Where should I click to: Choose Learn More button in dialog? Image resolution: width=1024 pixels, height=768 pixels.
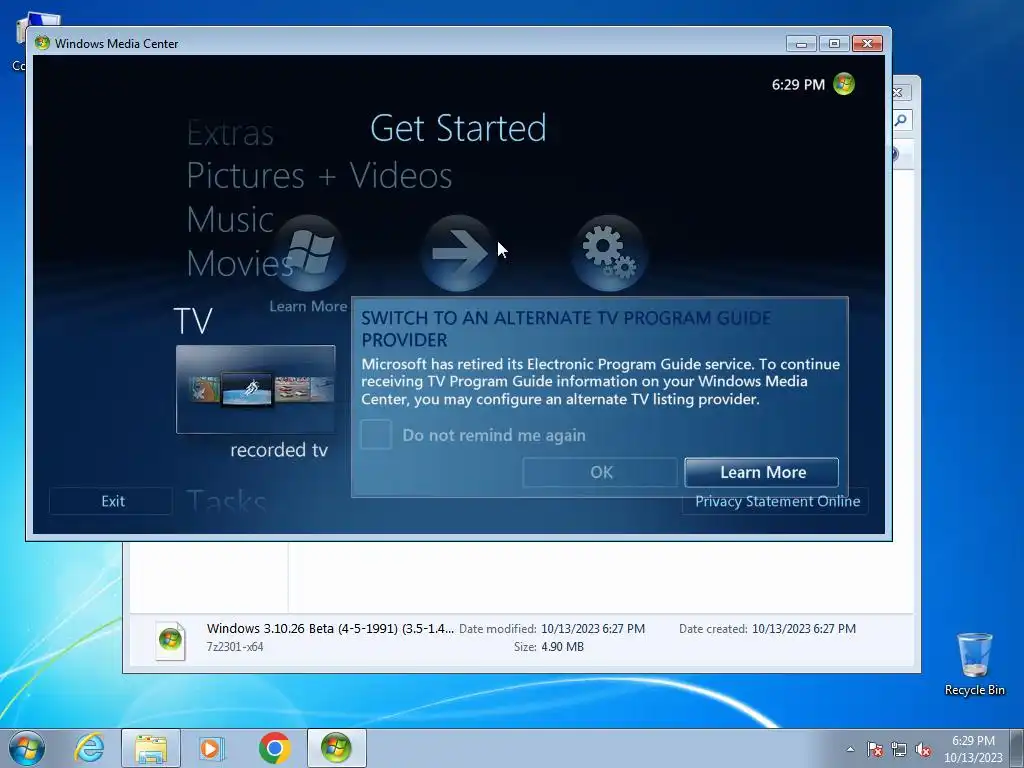(x=761, y=472)
